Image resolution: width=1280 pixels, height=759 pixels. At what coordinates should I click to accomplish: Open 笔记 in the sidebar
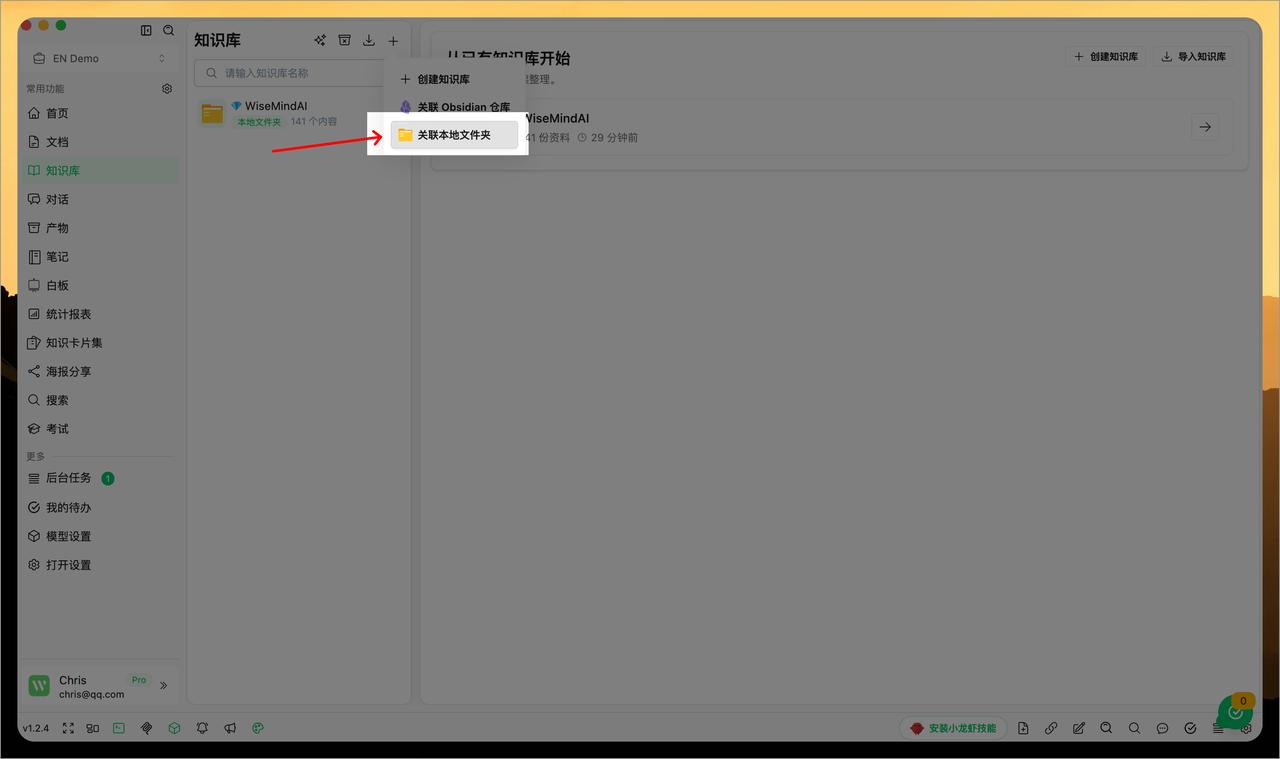100,257
